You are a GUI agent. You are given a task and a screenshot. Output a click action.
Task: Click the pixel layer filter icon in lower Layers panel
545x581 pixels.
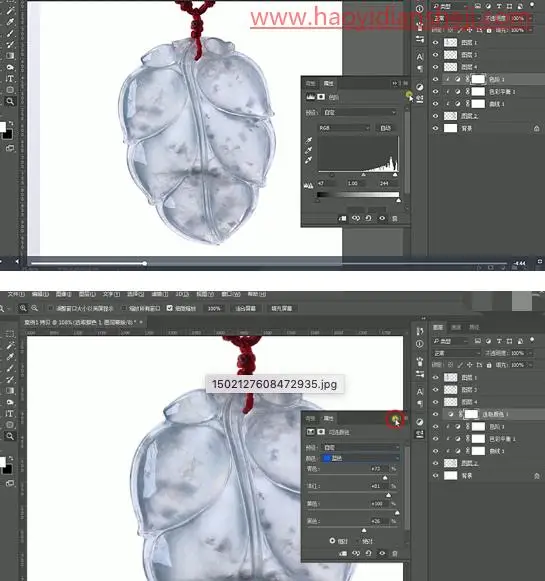tap(478, 341)
